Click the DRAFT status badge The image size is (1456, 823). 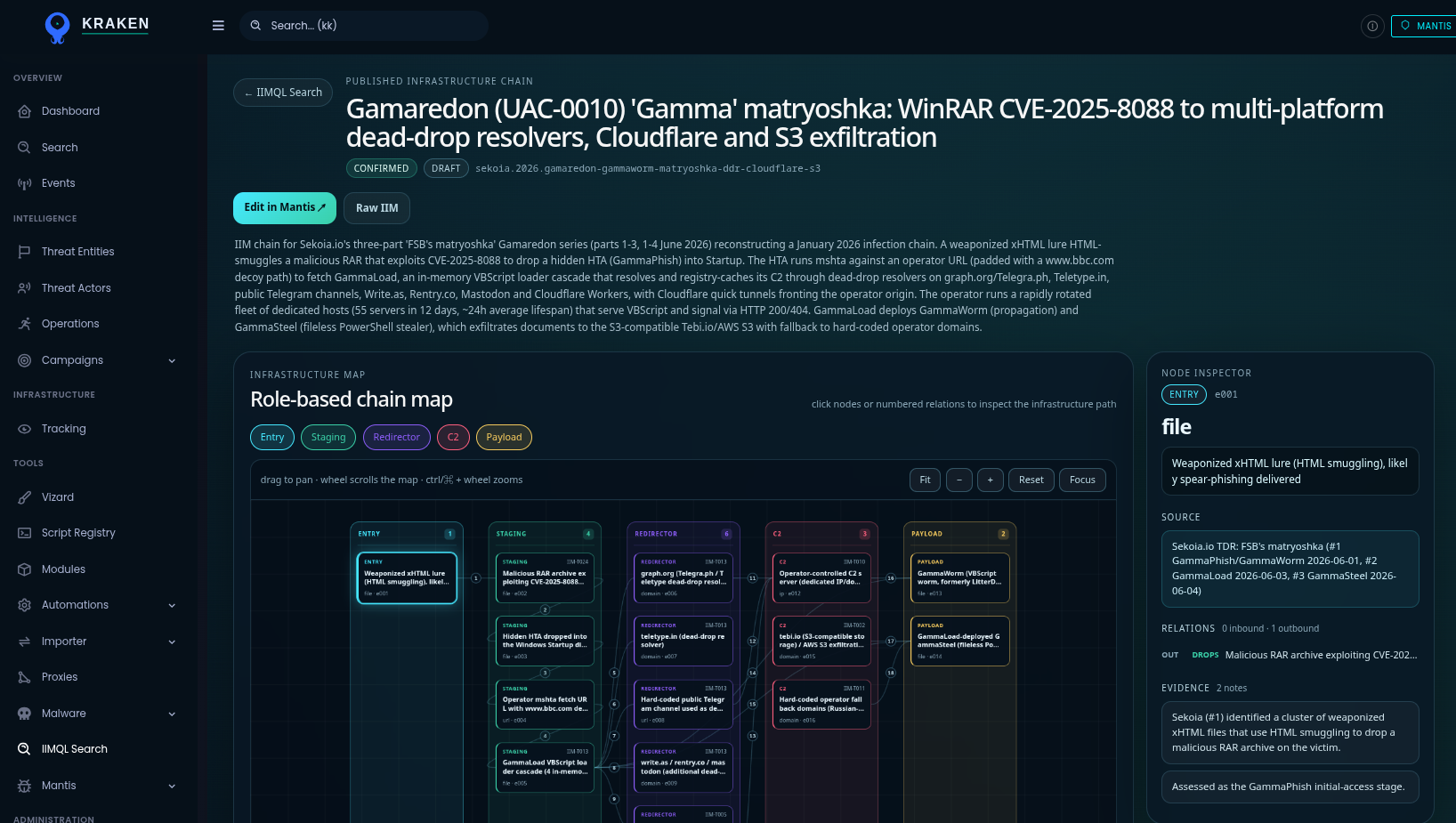(446, 168)
